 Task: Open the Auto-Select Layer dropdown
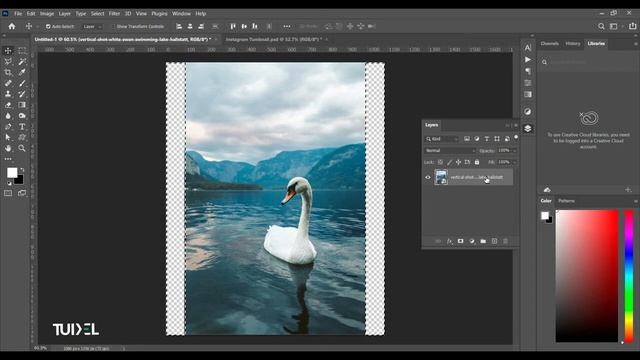92,27
